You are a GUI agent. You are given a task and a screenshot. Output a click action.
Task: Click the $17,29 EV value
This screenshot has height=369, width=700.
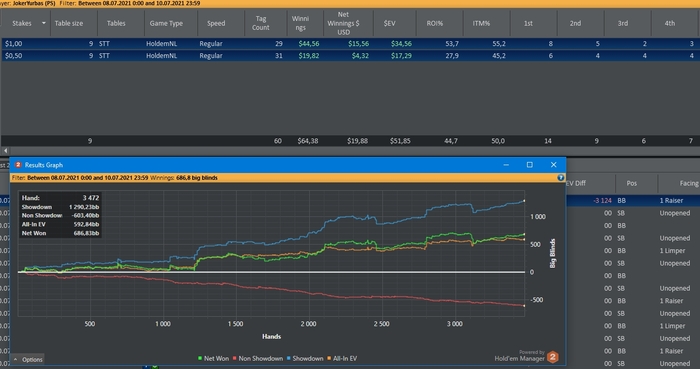point(401,56)
